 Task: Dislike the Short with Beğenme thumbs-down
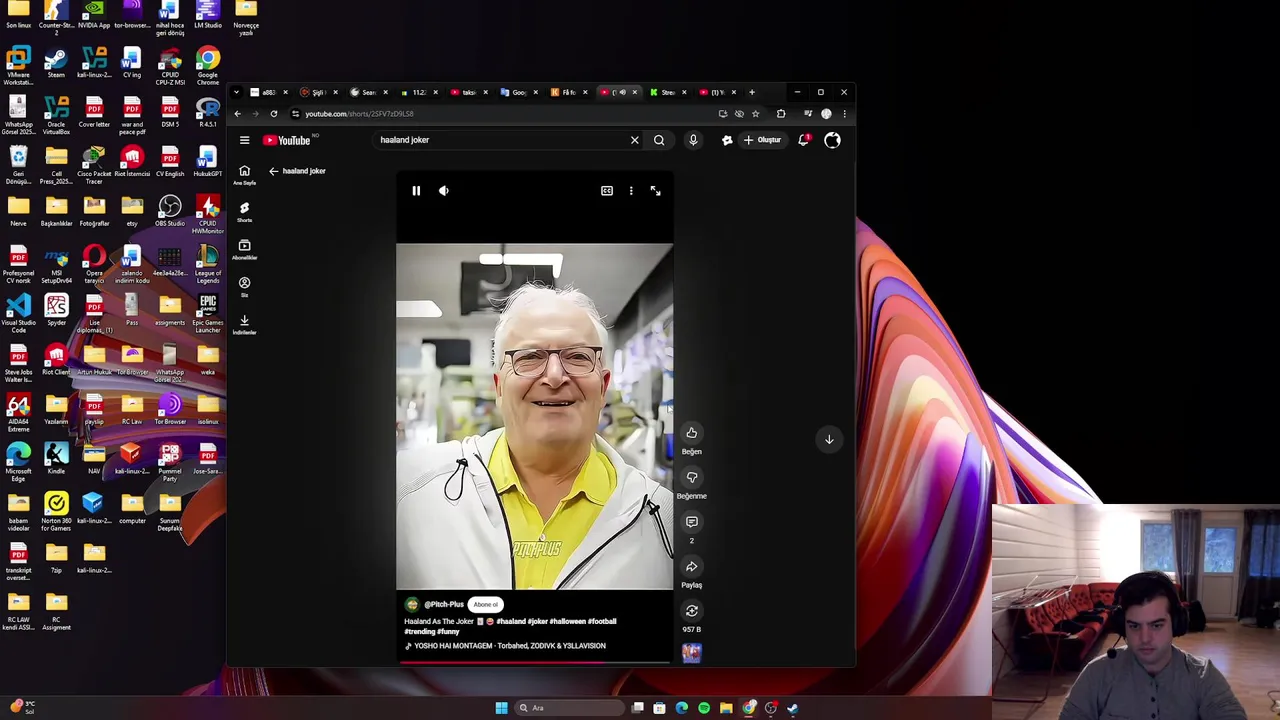[x=691, y=477]
